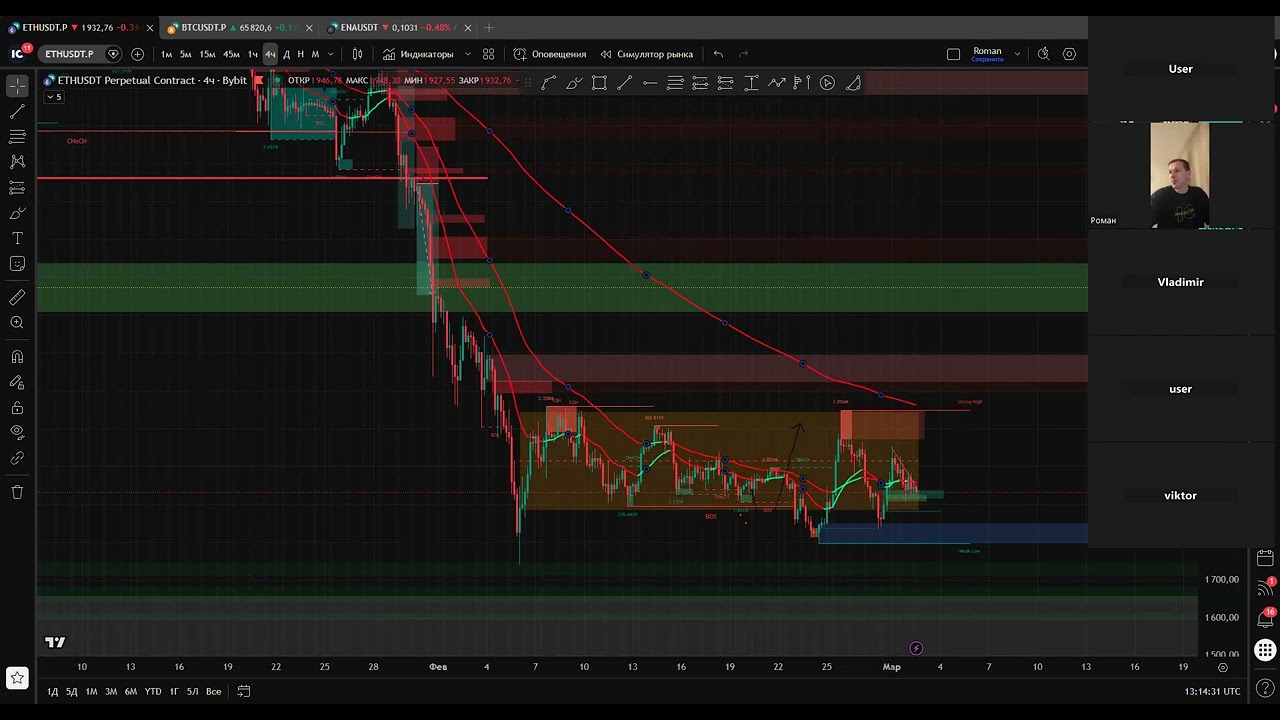The height and width of the screenshot is (720, 1280).
Task: Click the redo arrow in top toolbar
Action: coord(743,54)
